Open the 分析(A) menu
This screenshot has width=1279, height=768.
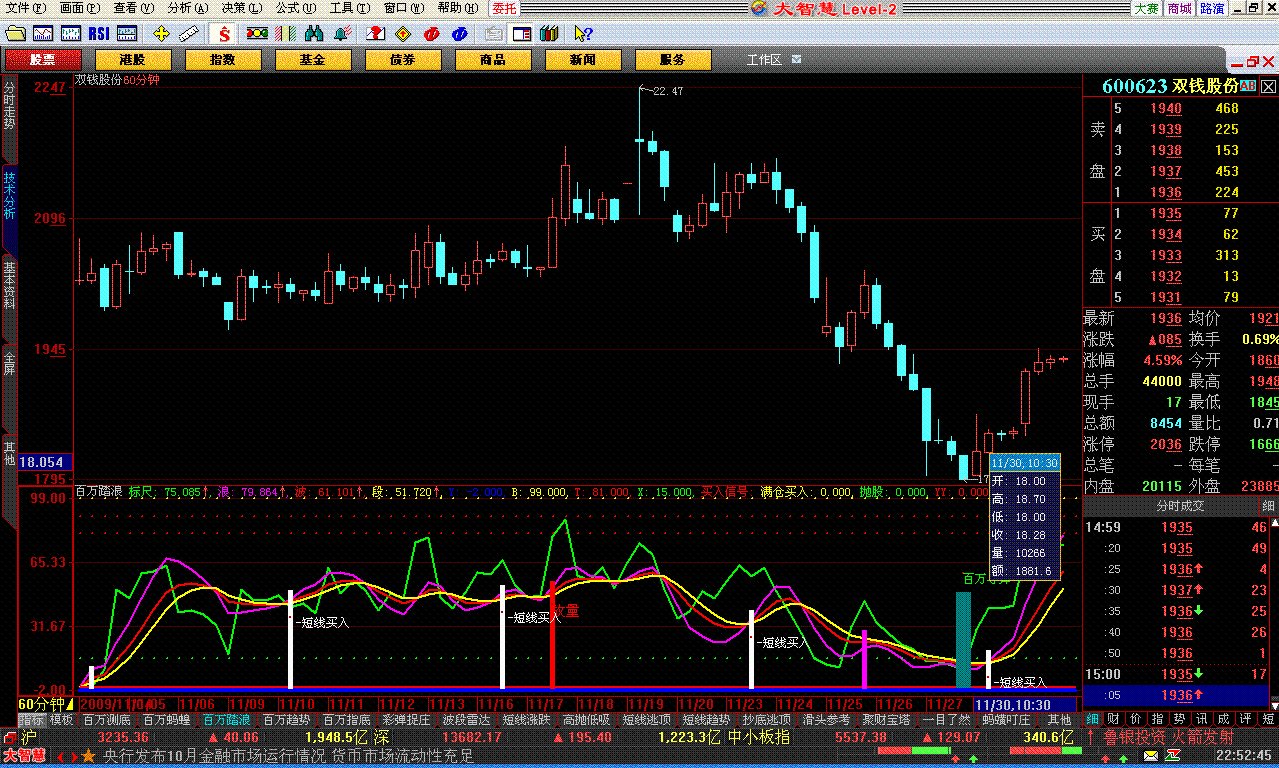point(188,8)
